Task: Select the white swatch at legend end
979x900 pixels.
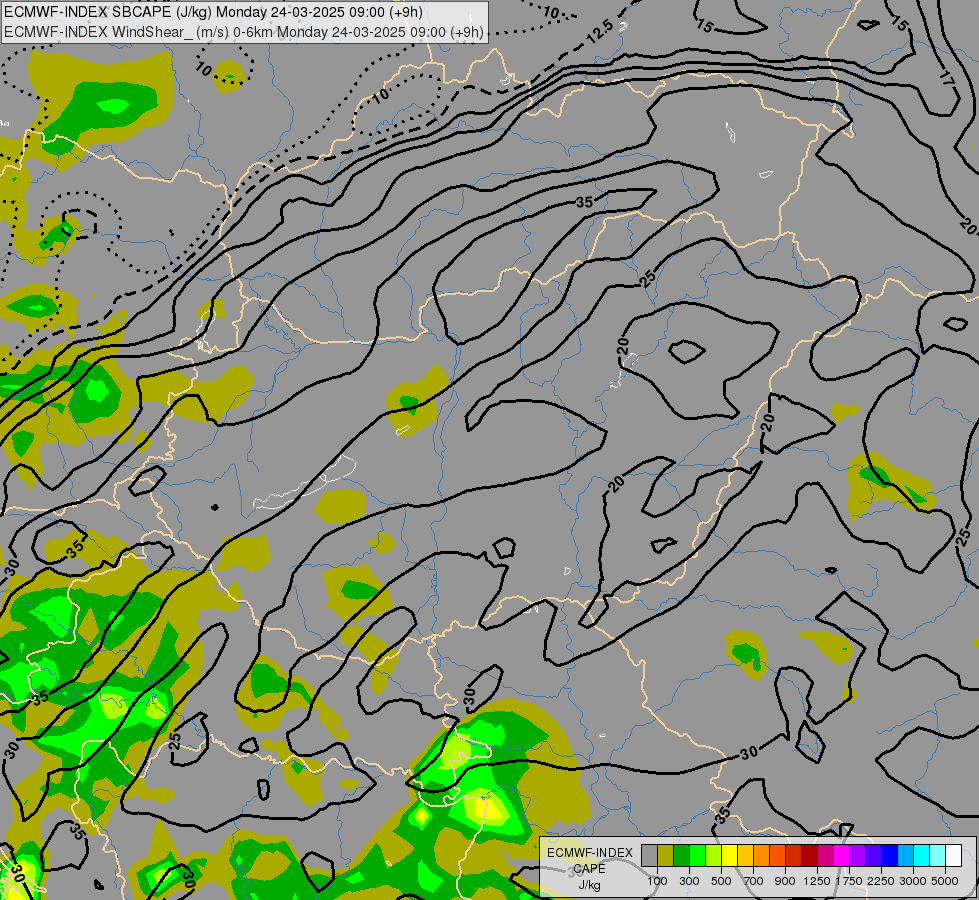Action: coord(953,855)
